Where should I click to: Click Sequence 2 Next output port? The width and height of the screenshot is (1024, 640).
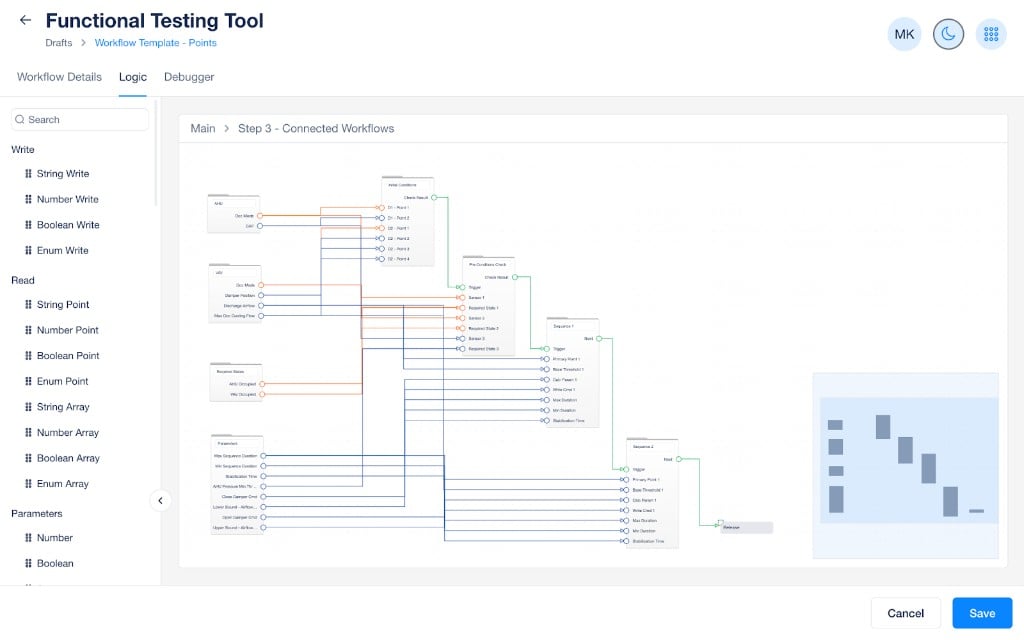coord(679,459)
